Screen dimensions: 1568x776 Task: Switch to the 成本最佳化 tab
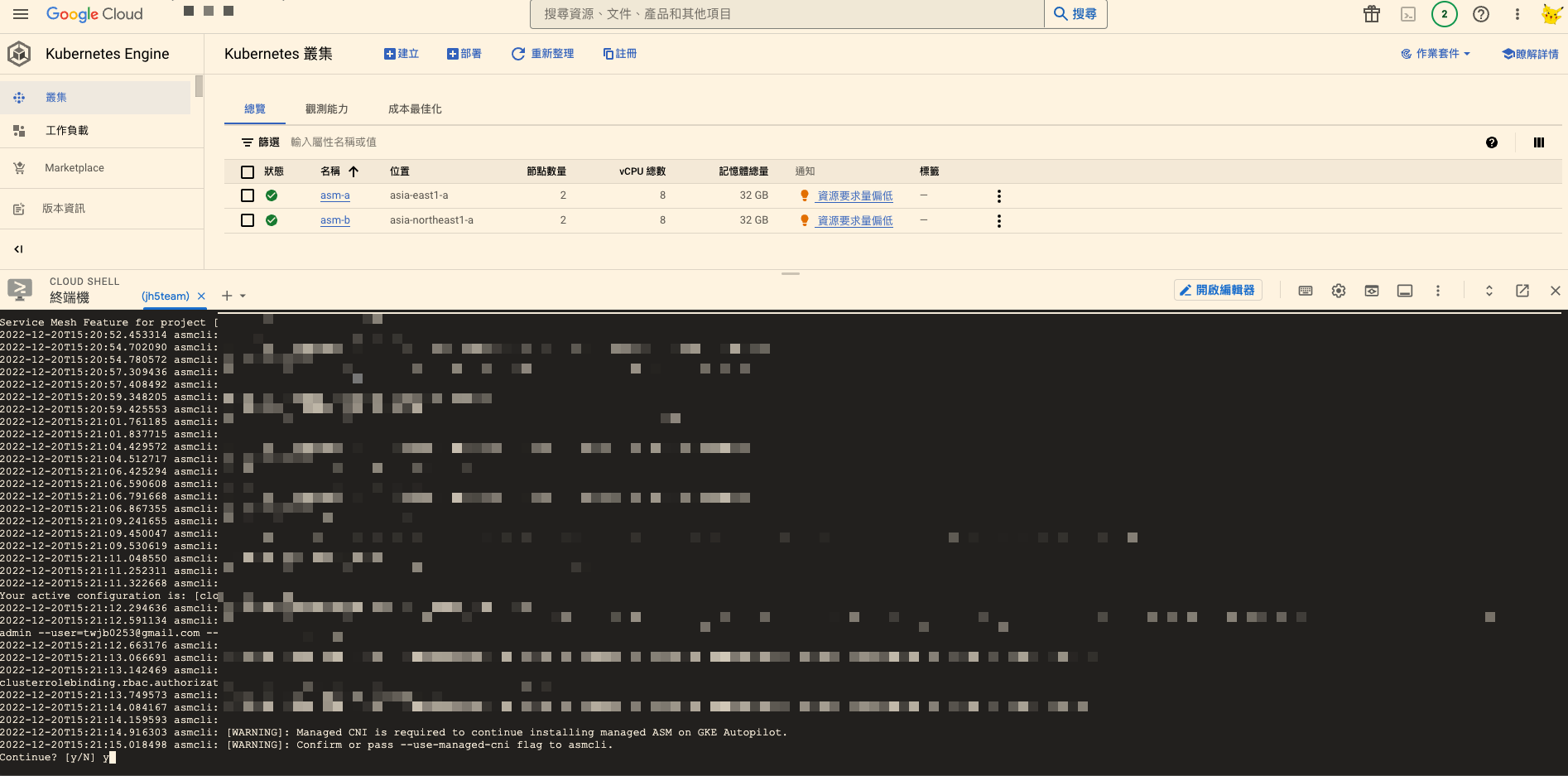(x=415, y=109)
